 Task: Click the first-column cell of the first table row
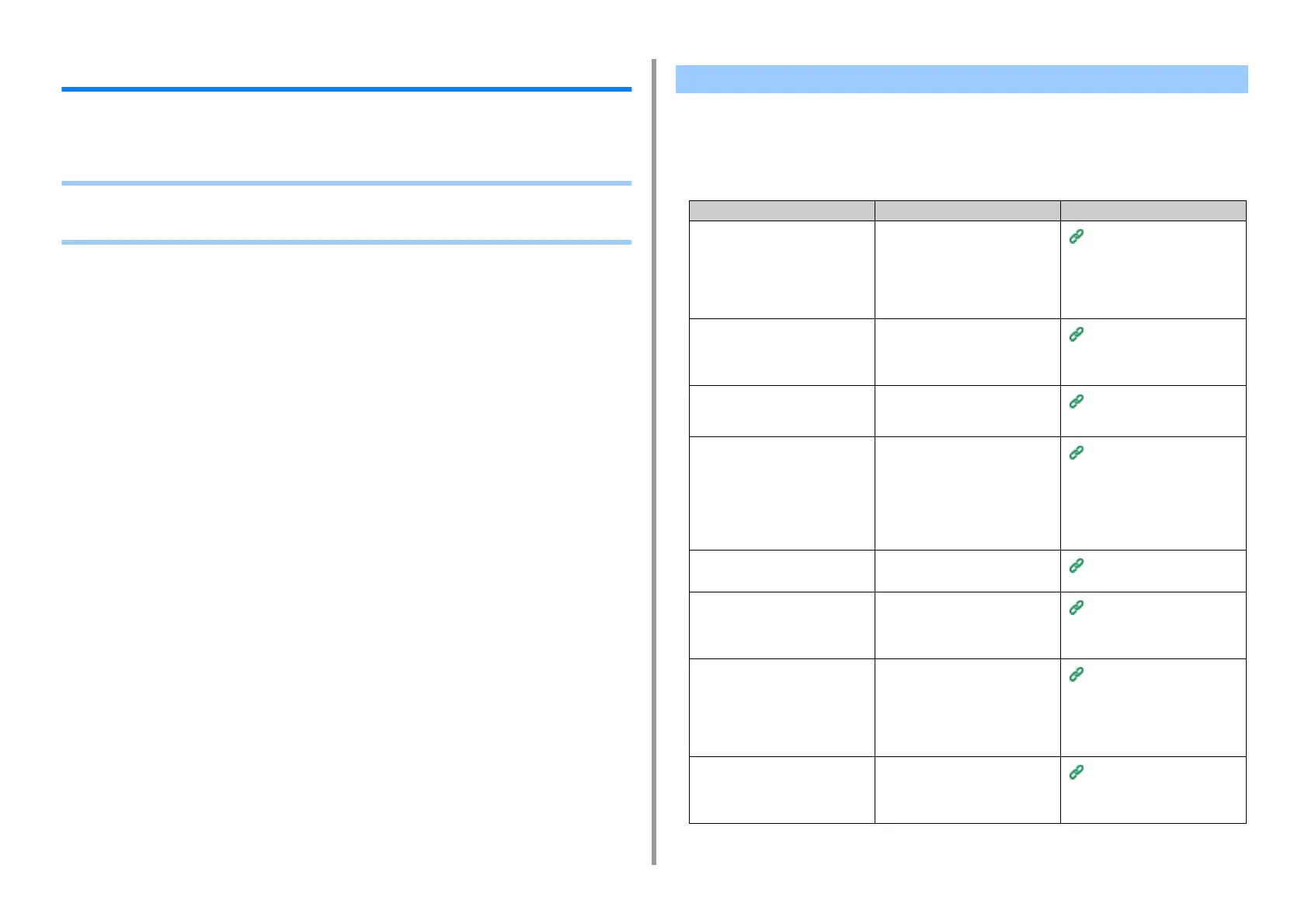(x=782, y=270)
